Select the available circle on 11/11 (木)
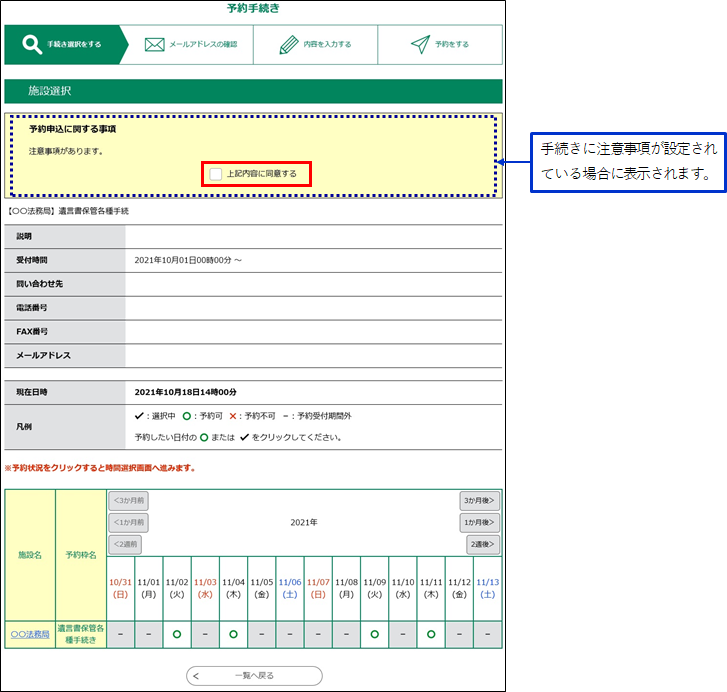727x692 pixels. [431, 634]
